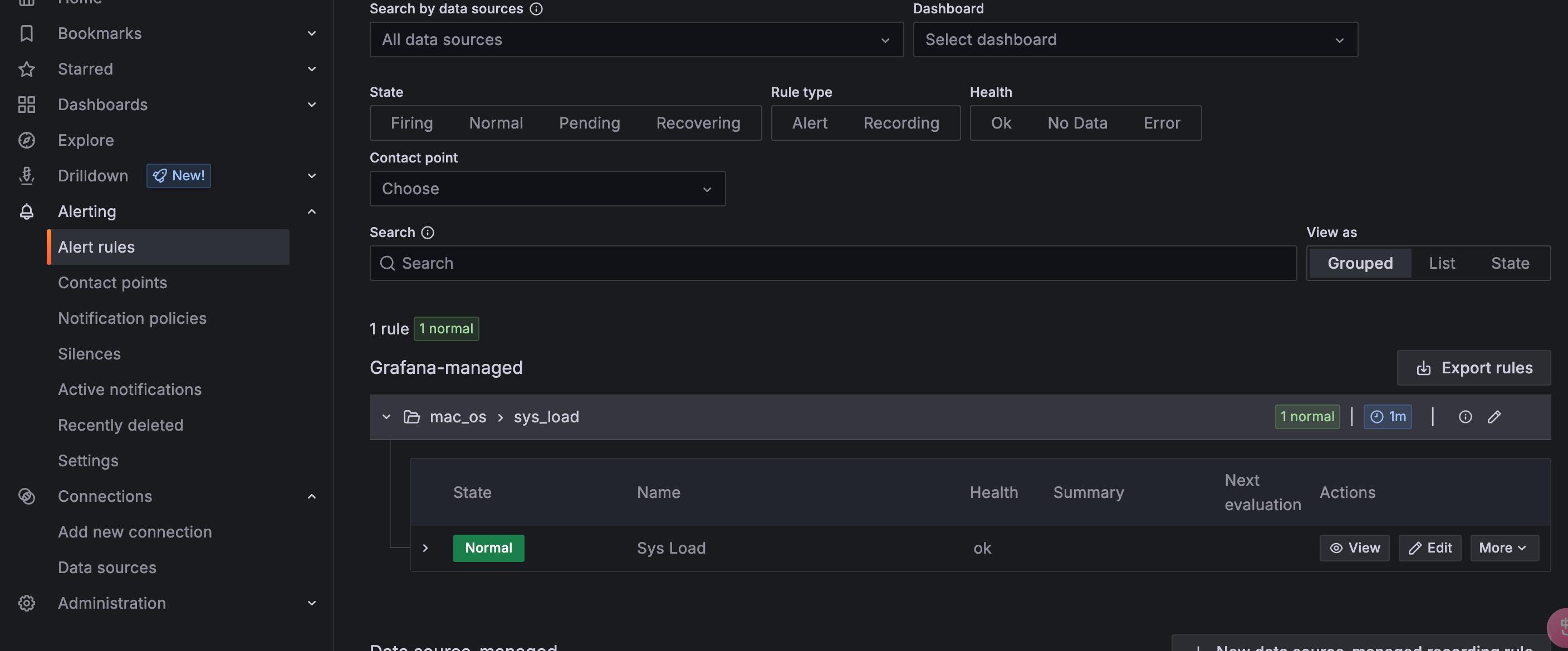1568x651 pixels.
Task: Open Contact points in Alerting menu
Action: pos(112,282)
